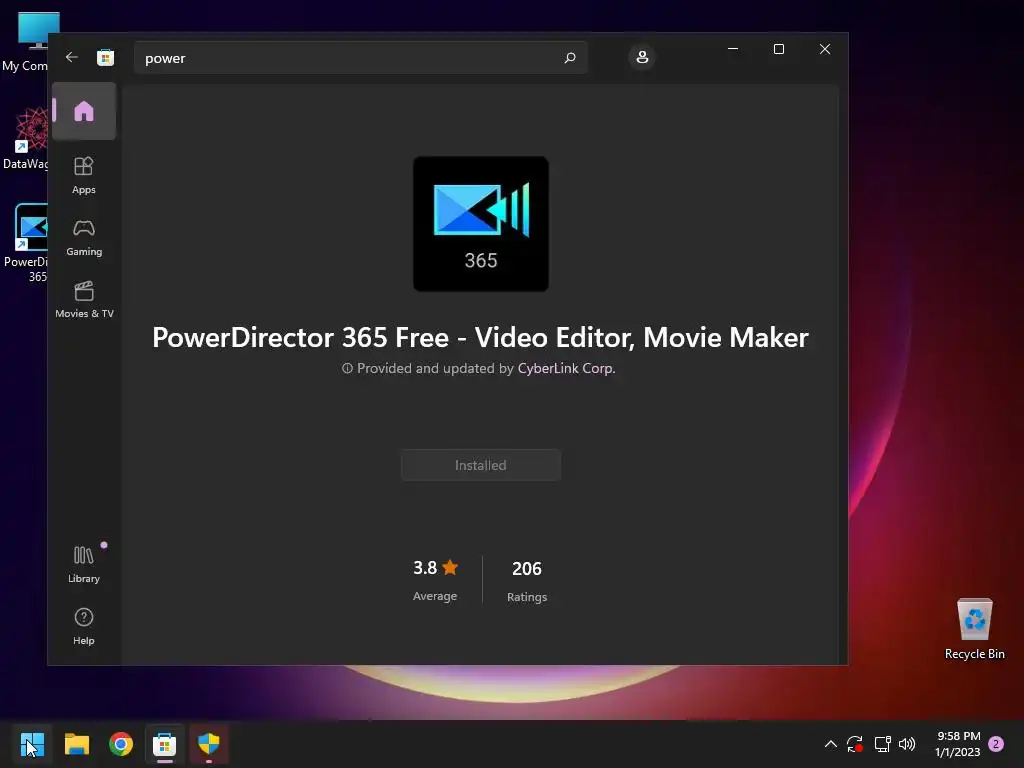The height and width of the screenshot is (768, 1024).
Task: Click the Installed button
Action: pyautogui.click(x=481, y=465)
